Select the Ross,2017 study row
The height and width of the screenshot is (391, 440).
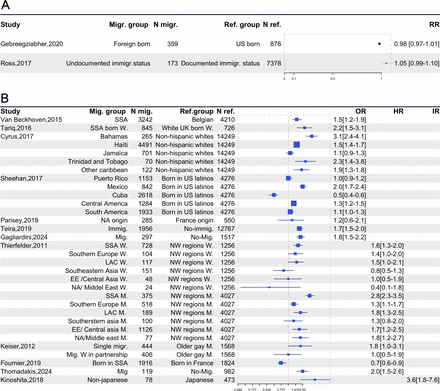[220, 63]
